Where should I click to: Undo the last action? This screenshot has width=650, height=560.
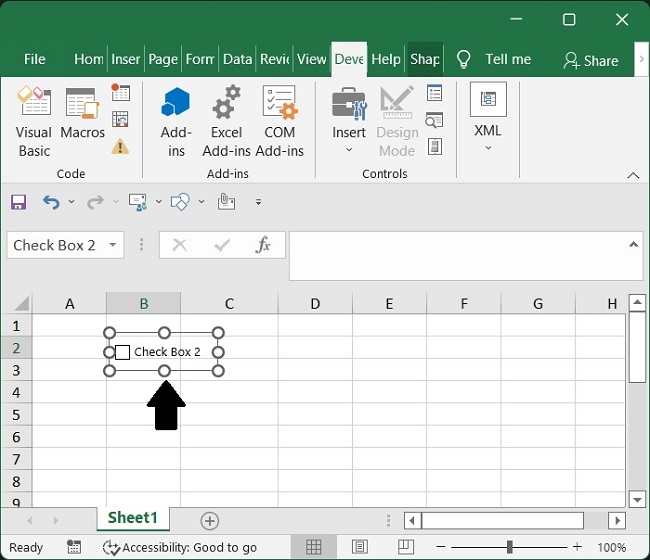click(x=51, y=202)
